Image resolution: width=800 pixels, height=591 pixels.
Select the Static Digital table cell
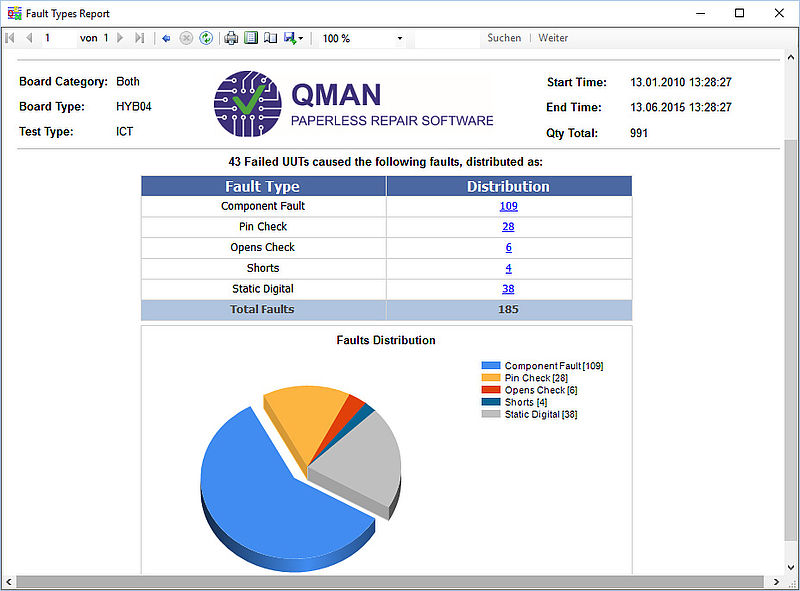(x=263, y=289)
